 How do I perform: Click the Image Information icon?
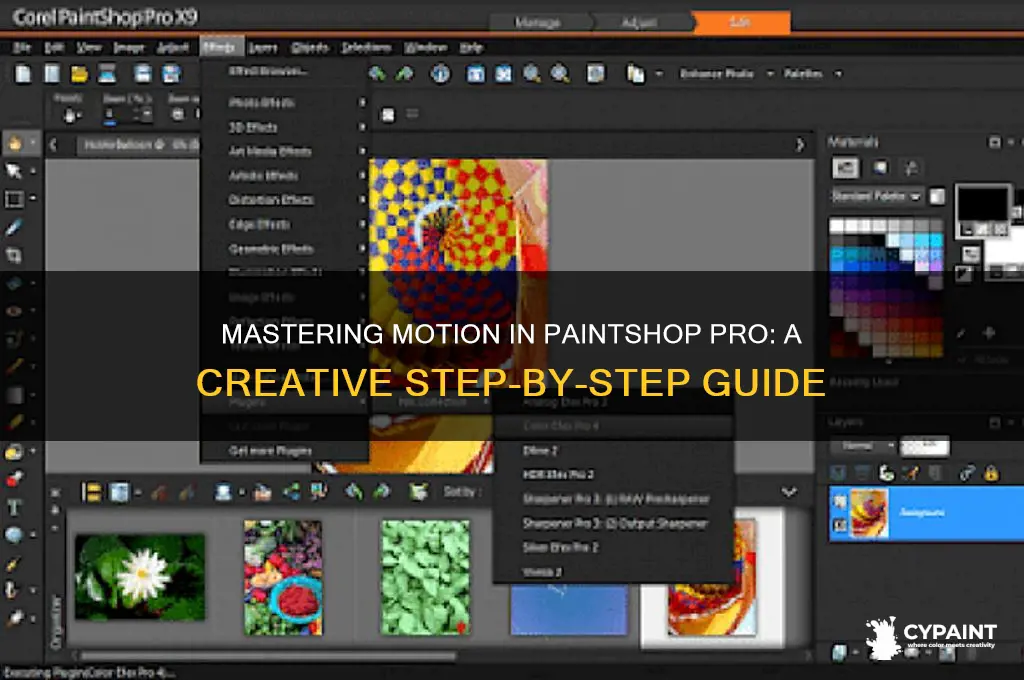pos(440,74)
